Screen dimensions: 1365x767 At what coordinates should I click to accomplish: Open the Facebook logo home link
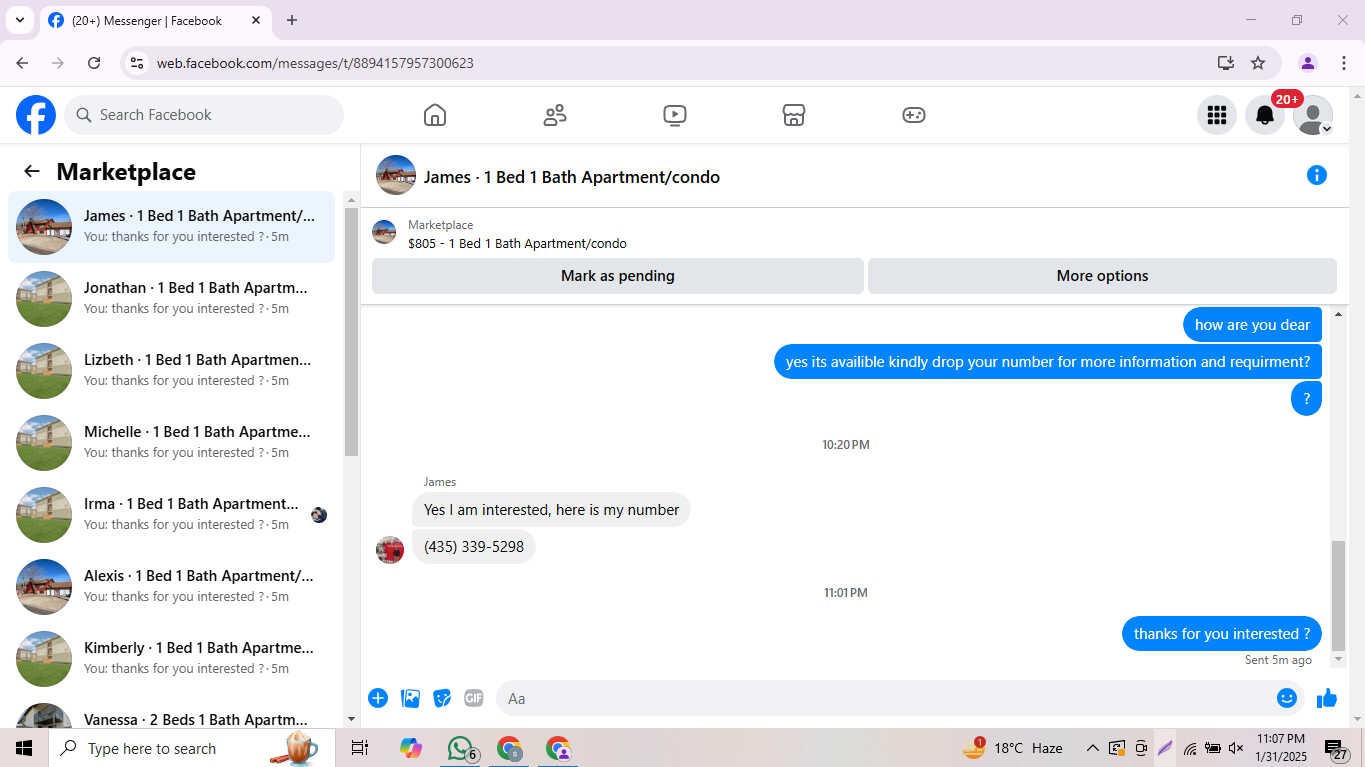(x=36, y=115)
